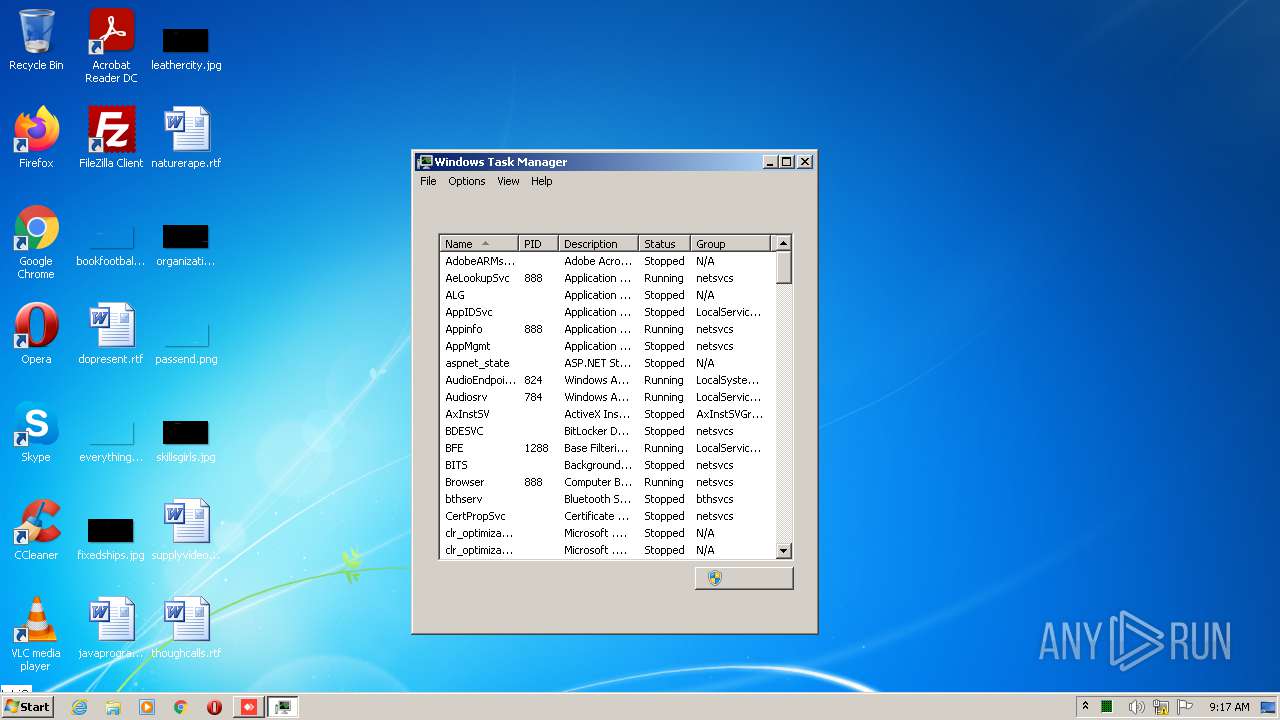Click the services list scroll-down arrow
Image resolution: width=1280 pixels, height=720 pixels.
click(784, 550)
